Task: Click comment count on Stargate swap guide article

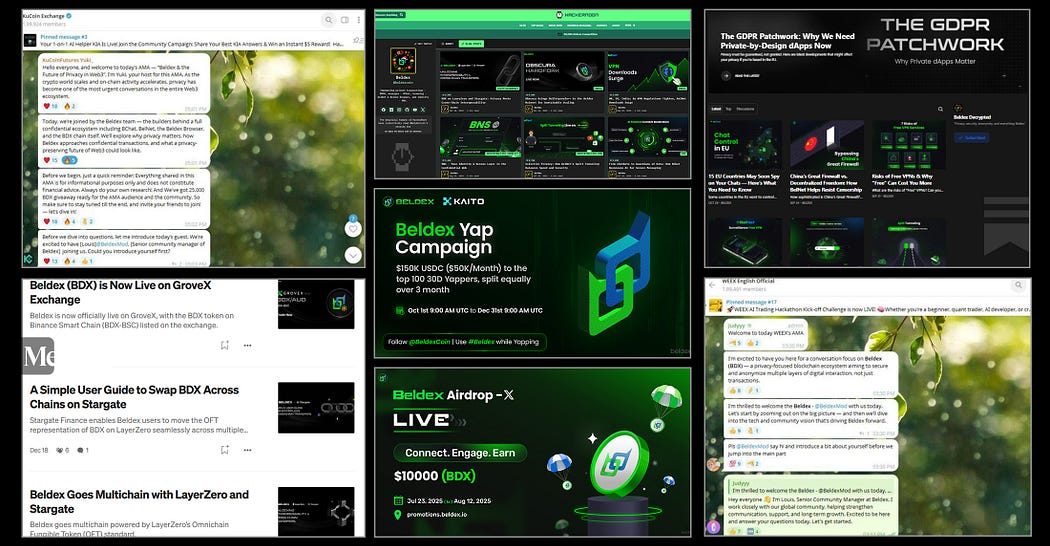Action: 83,450
